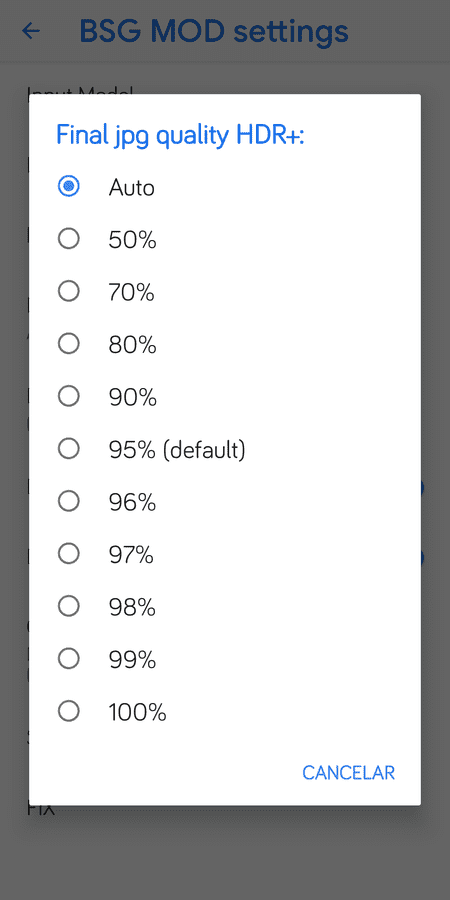
Task: Select the 90% quality option
Action: (x=69, y=397)
